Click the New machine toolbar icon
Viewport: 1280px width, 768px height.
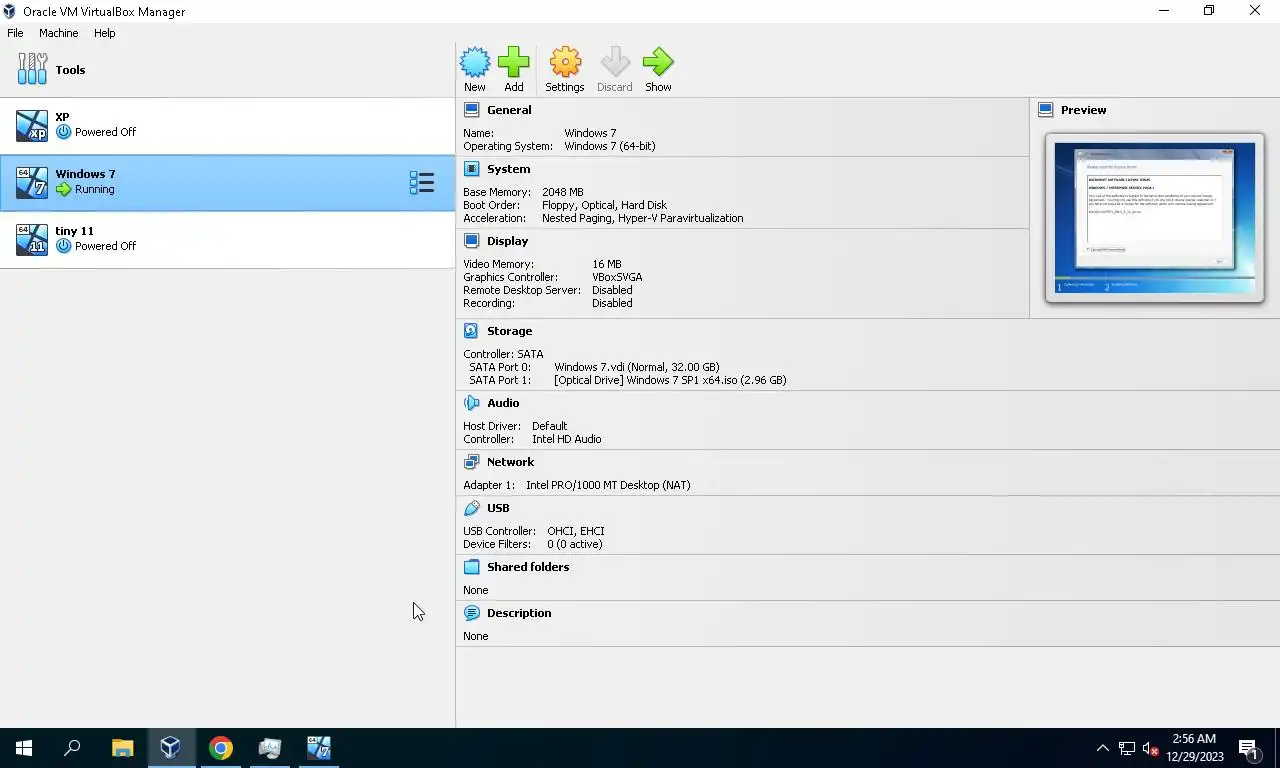point(475,62)
